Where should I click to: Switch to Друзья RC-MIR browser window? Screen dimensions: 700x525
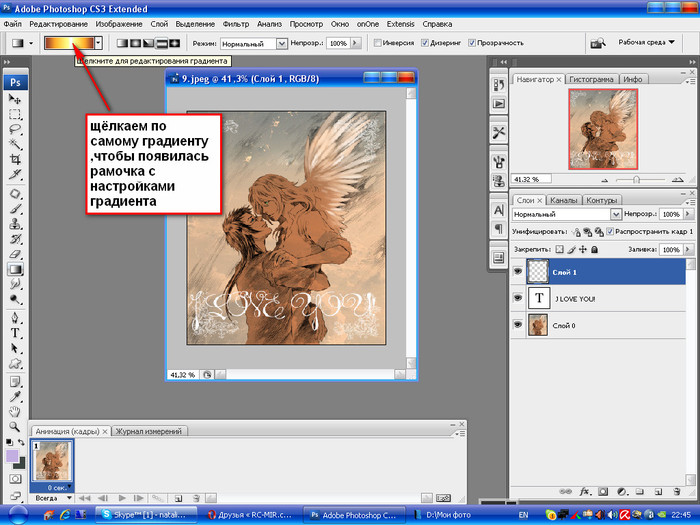pos(250,515)
